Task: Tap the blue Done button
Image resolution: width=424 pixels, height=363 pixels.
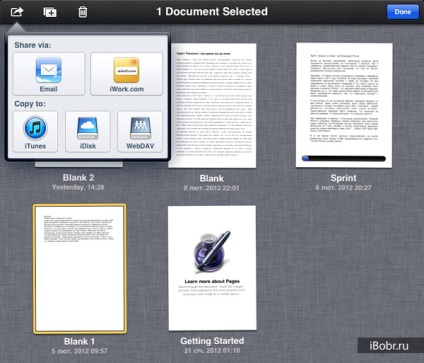Action: (x=403, y=12)
